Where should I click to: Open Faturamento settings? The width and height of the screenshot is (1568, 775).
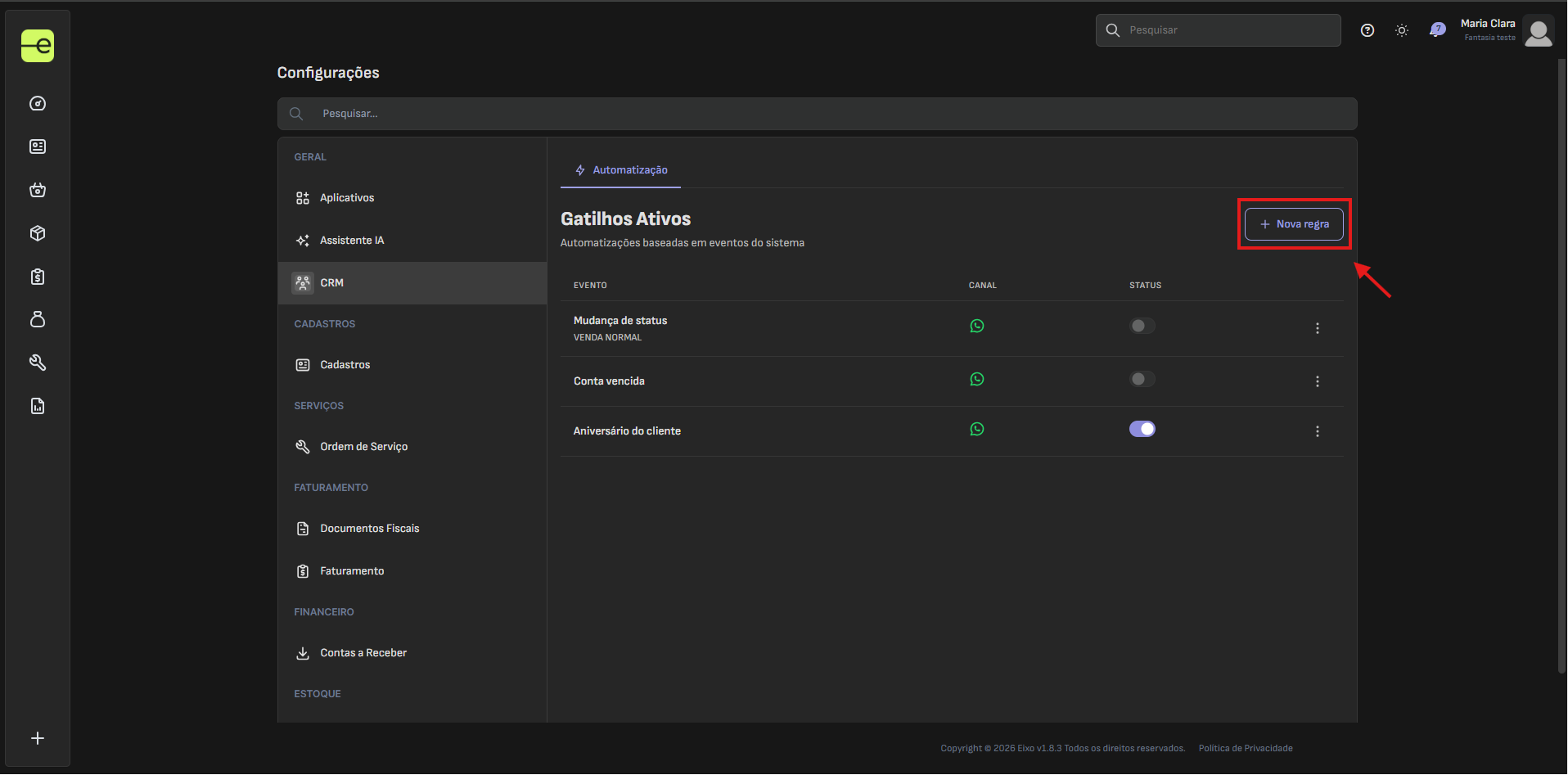pos(412,571)
